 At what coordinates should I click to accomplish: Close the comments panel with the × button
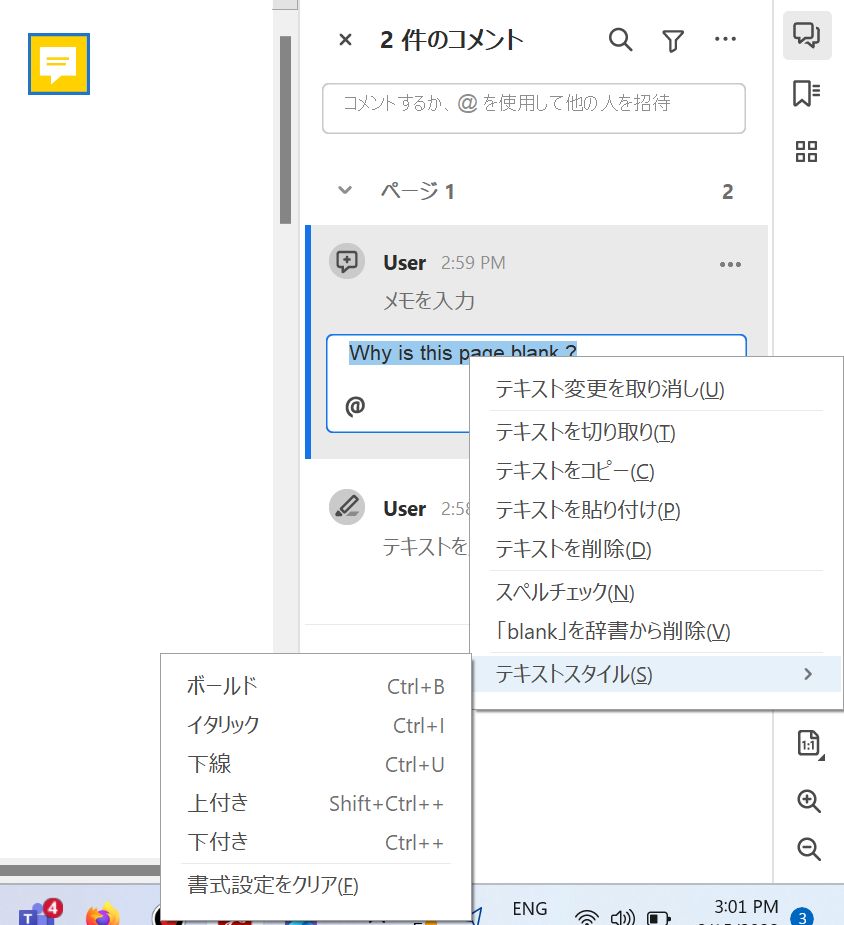pos(344,40)
